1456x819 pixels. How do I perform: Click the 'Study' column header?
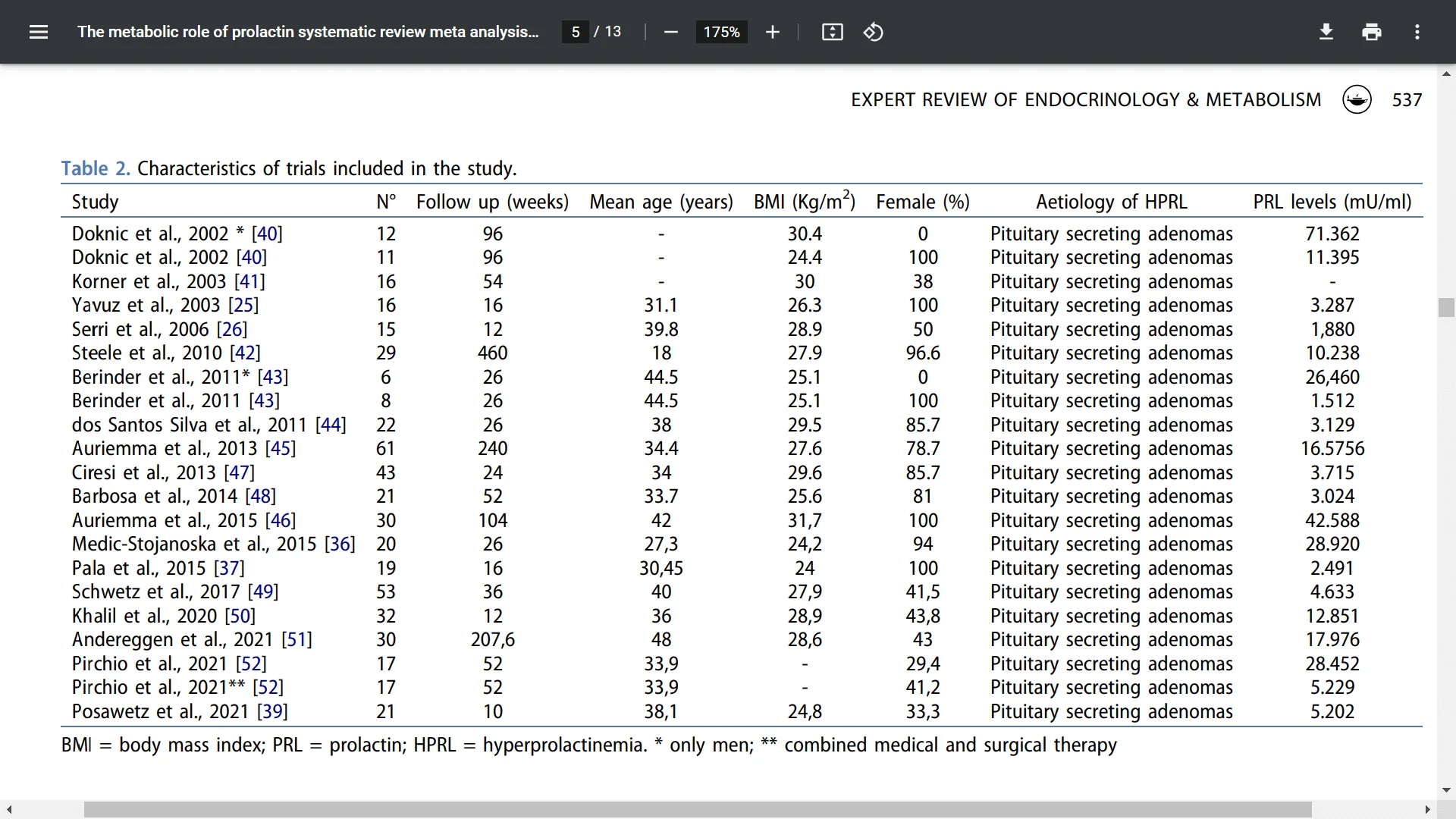coord(95,202)
